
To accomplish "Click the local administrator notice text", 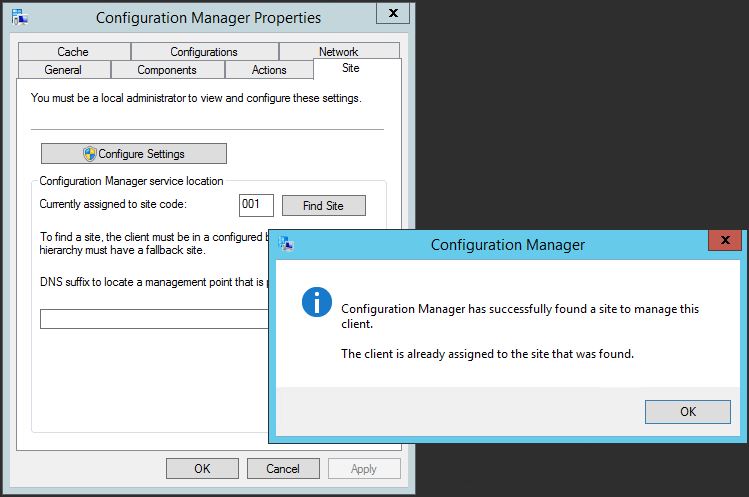I will coord(196,98).
